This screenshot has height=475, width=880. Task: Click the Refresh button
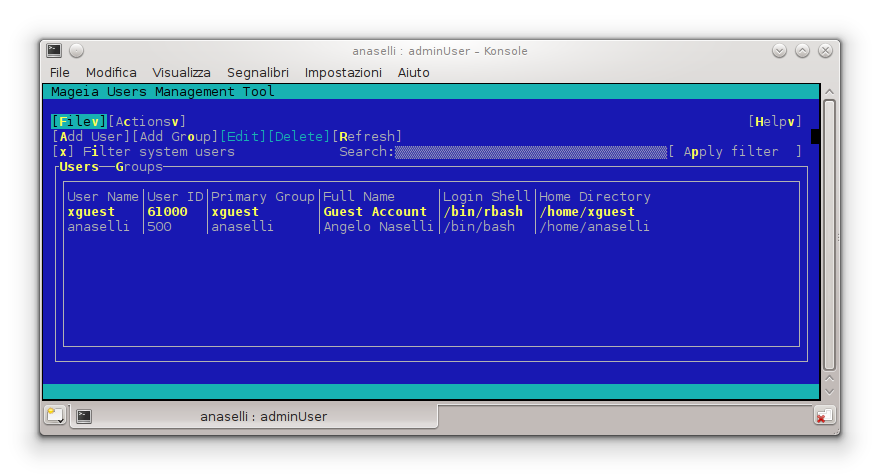click(367, 136)
